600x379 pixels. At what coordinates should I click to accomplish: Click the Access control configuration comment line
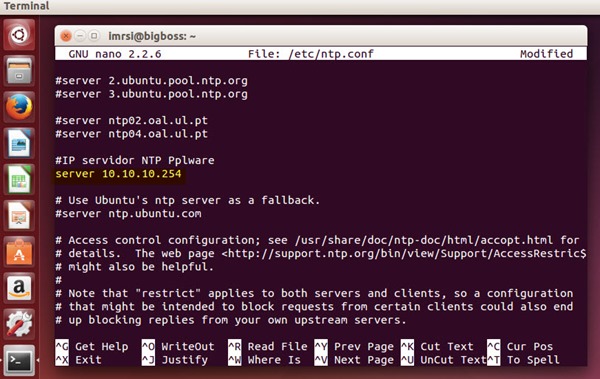[317, 240]
